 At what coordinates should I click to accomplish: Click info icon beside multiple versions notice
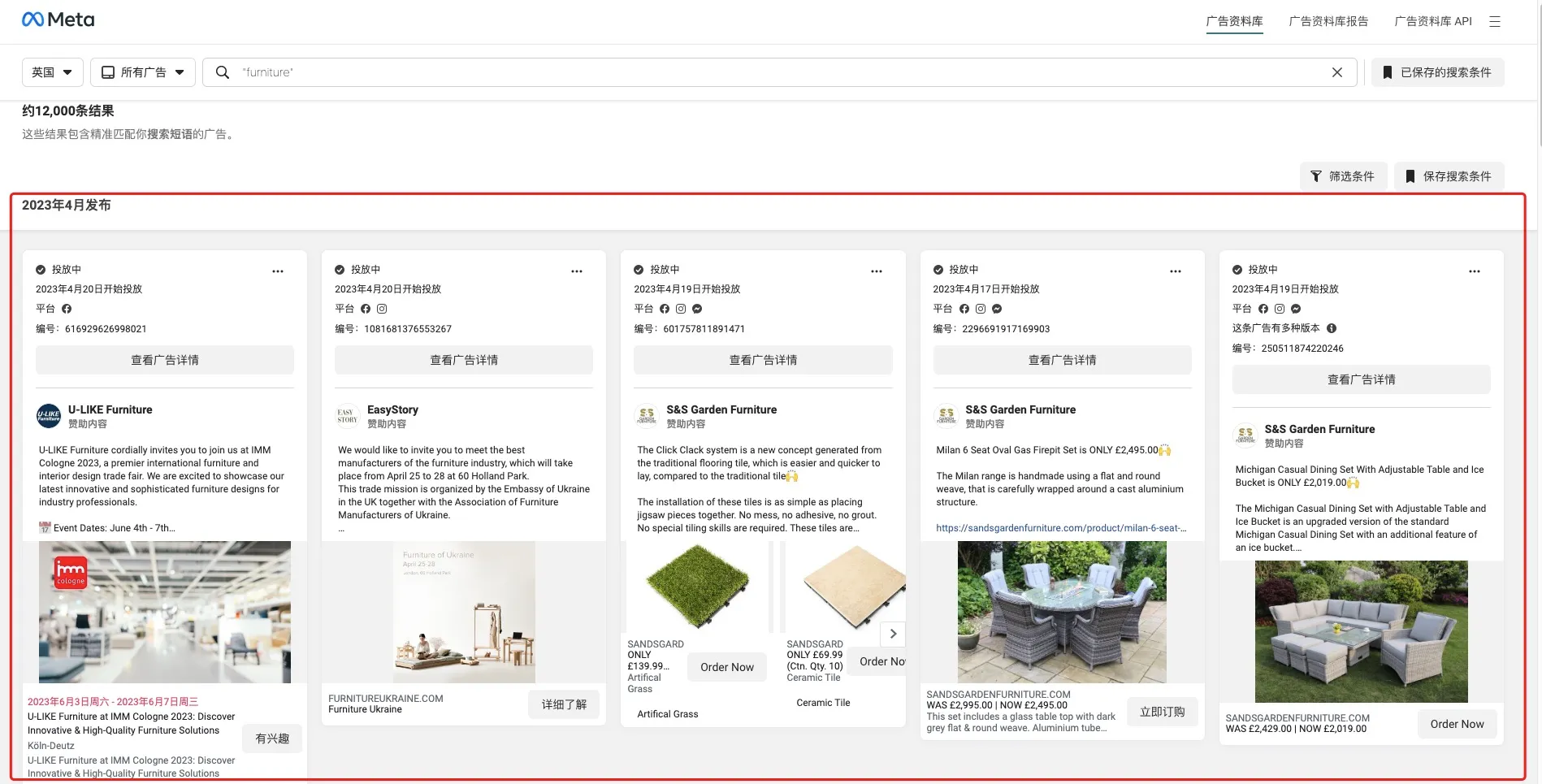pos(1332,328)
